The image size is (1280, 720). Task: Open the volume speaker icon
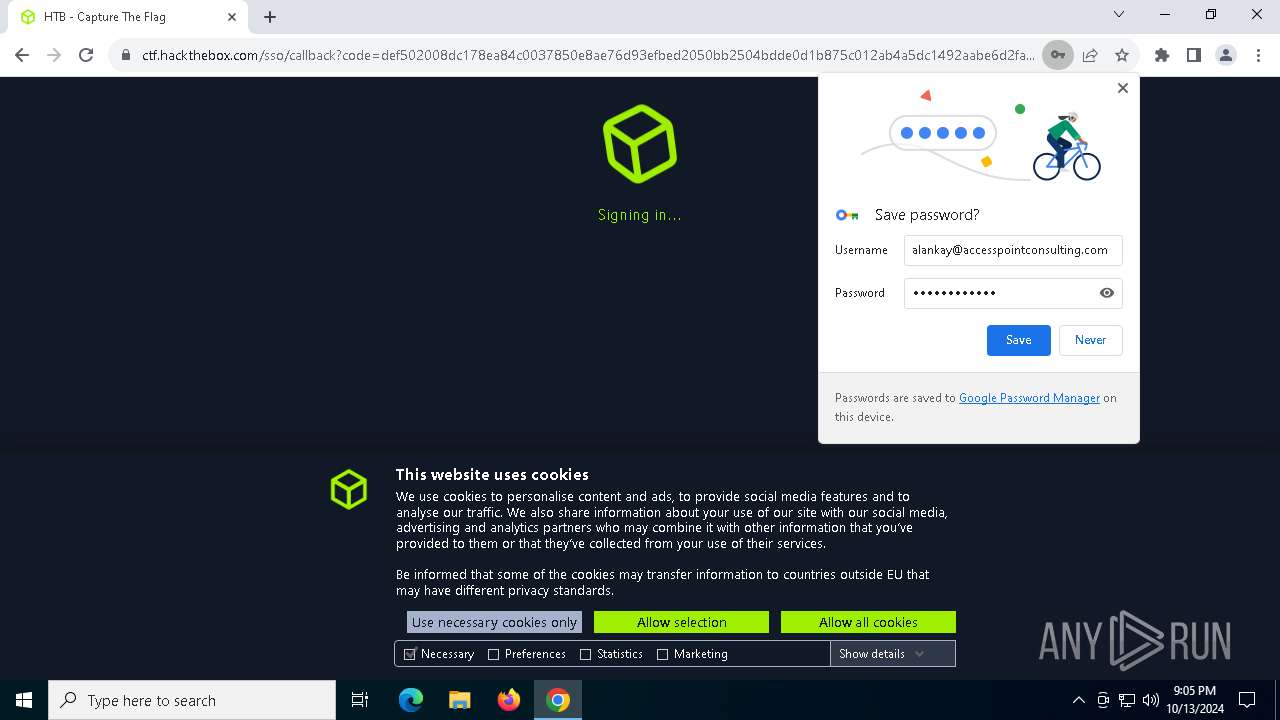point(1151,700)
